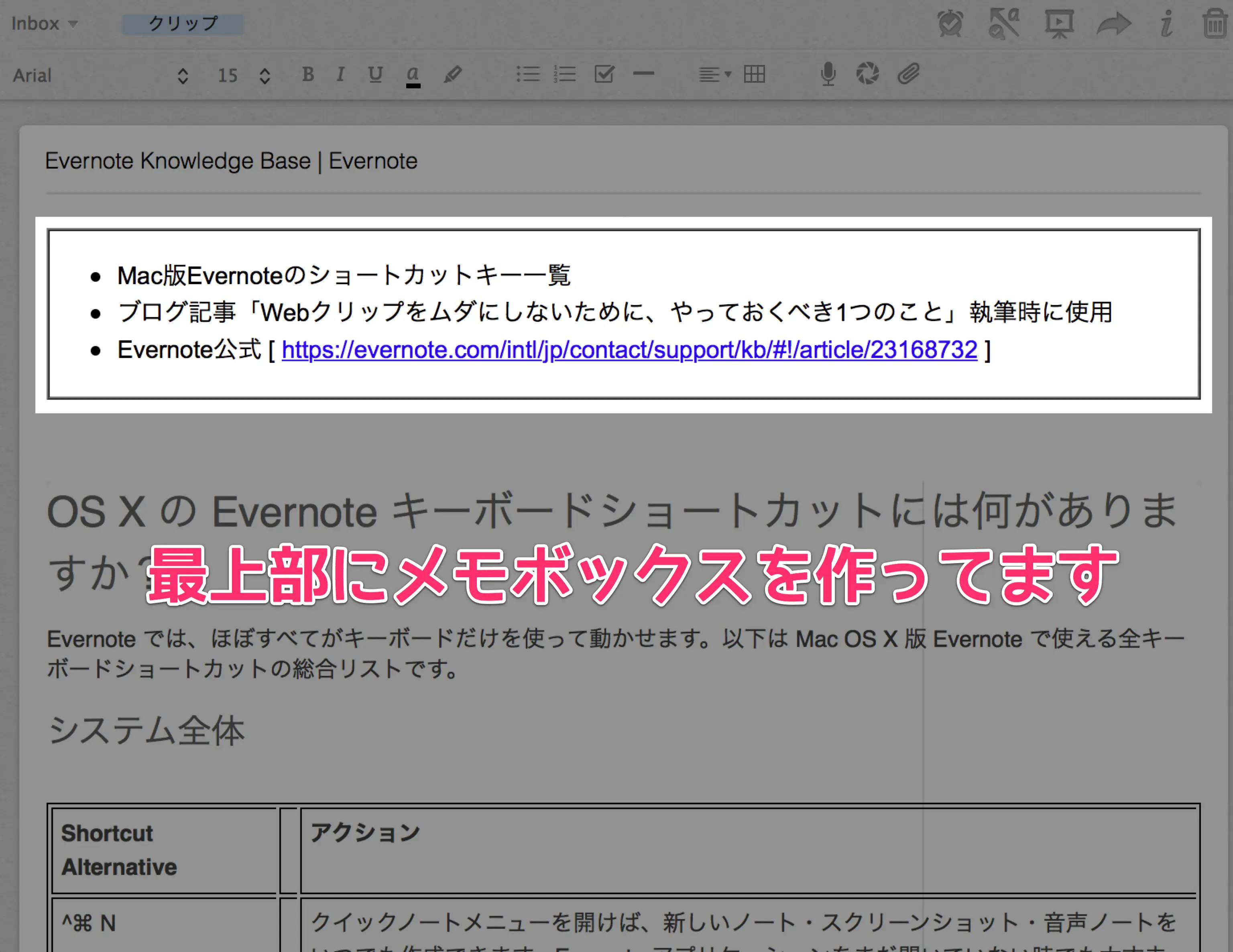The height and width of the screenshot is (952, 1233).
Task: Open the note info icon
Action: click(1166, 24)
